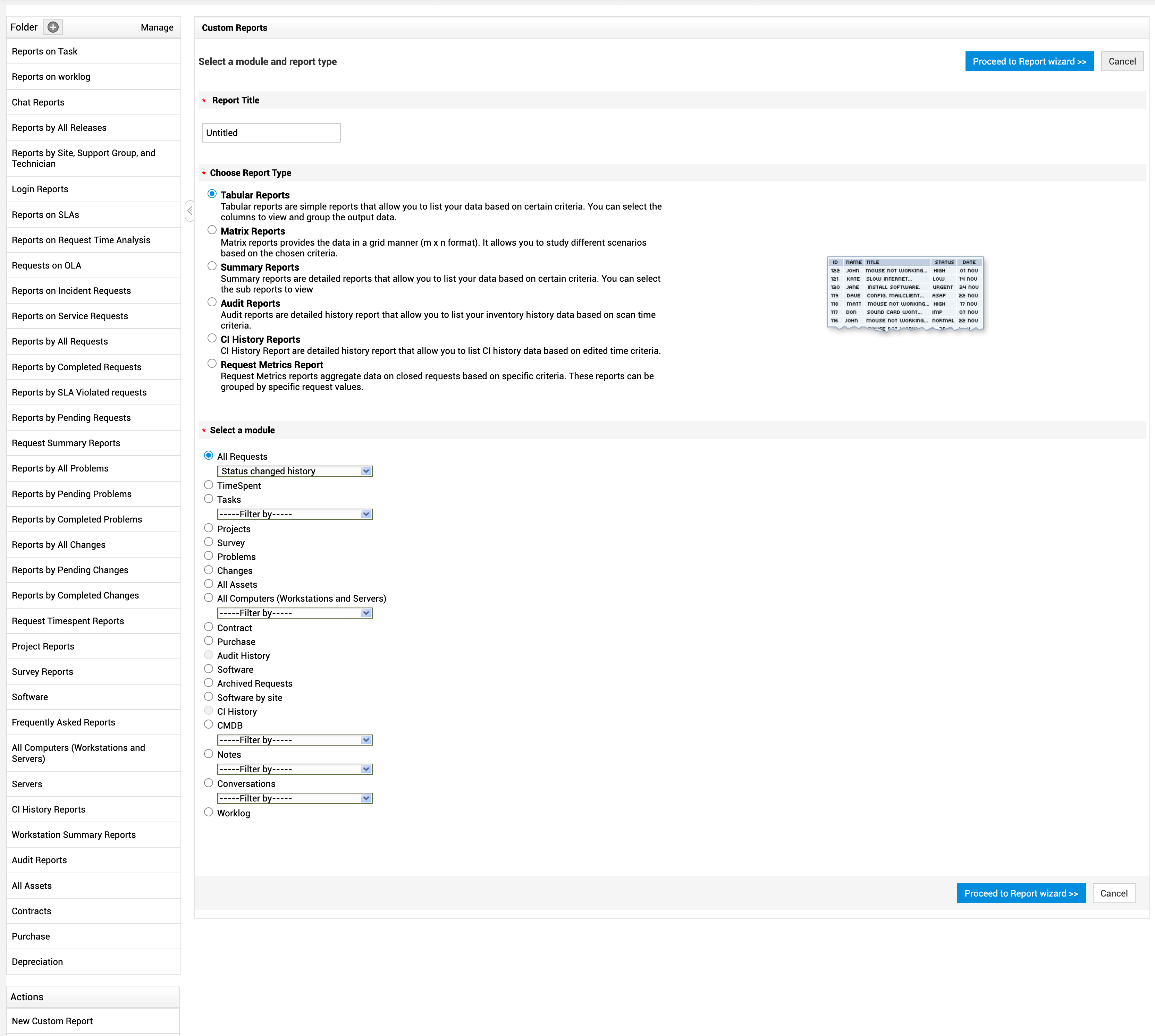Collapse the left sidebar panel arrow
1155x1036 pixels.
189,211
